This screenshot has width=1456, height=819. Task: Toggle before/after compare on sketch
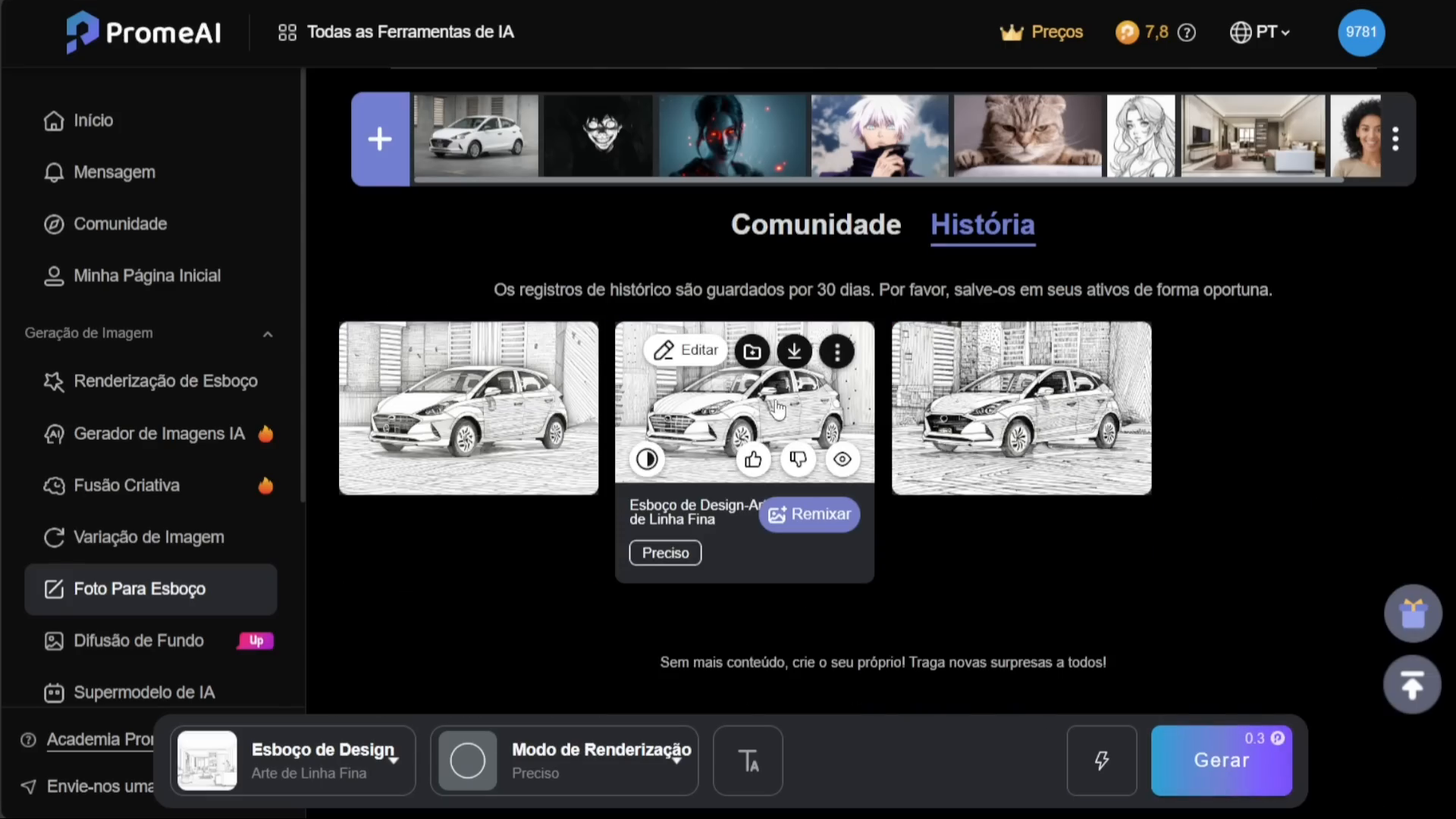[647, 460]
